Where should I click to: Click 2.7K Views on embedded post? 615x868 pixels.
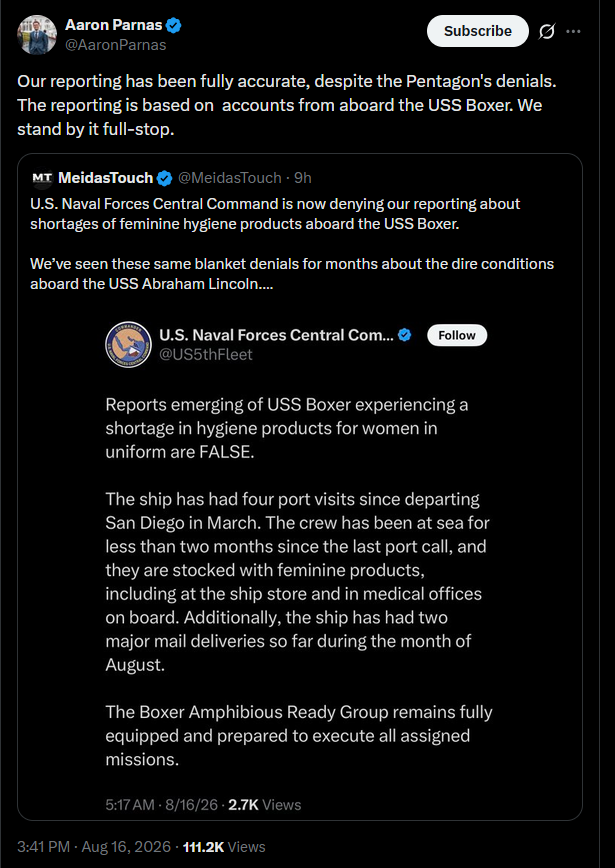pyautogui.click(x=265, y=804)
